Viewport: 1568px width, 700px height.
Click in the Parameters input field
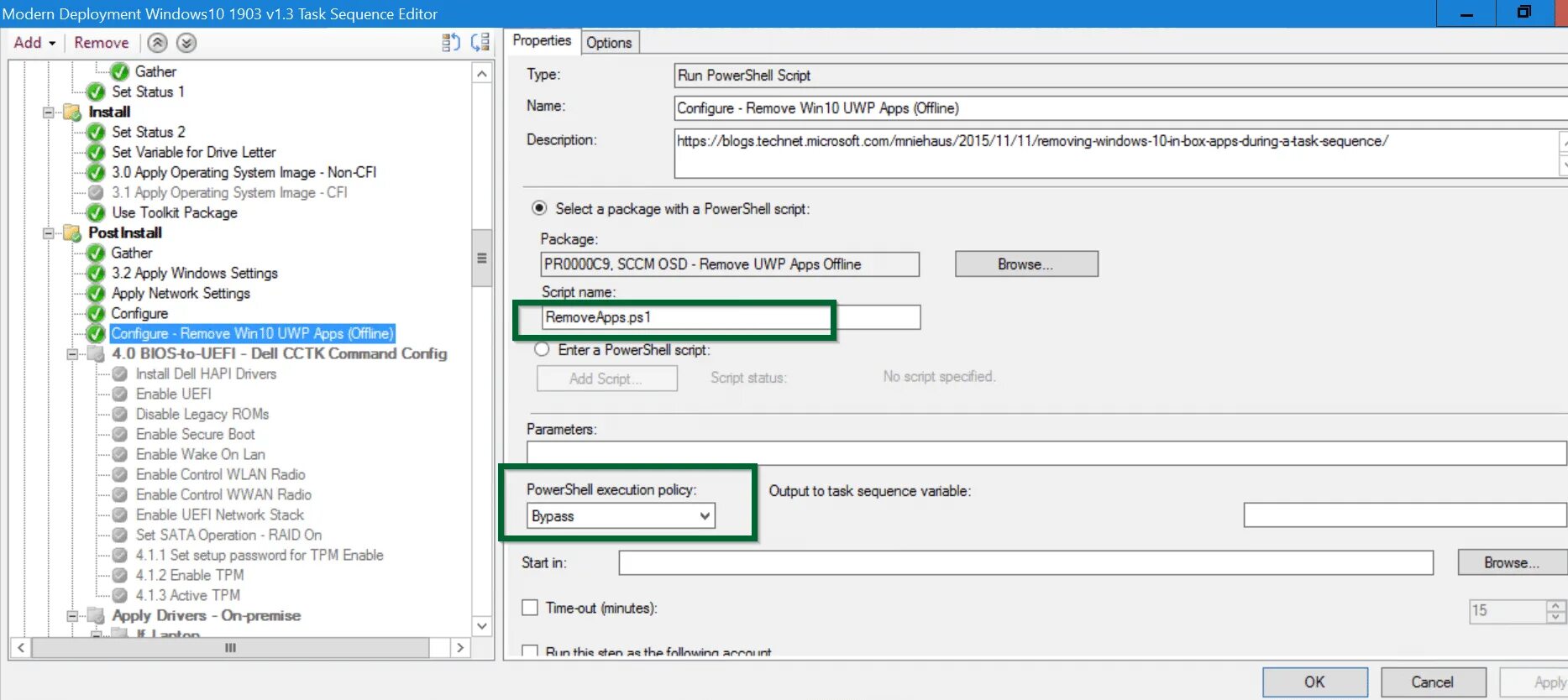click(1046, 453)
